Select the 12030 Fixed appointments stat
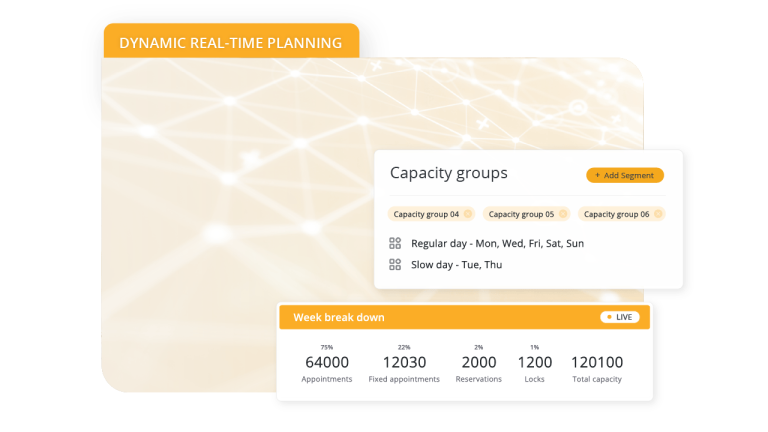The height and width of the screenshot is (432, 768). click(x=404, y=363)
